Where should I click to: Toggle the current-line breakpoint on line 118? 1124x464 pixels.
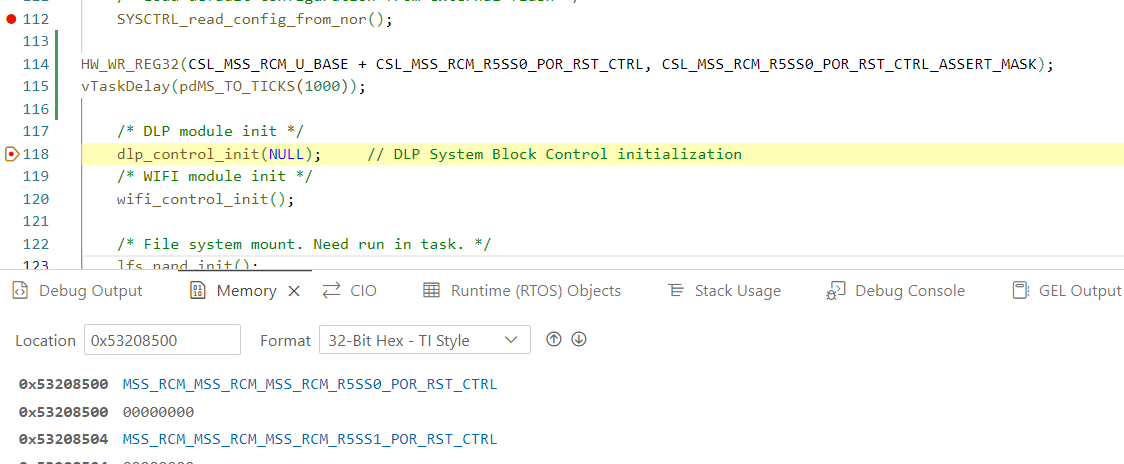click(x=11, y=154)
